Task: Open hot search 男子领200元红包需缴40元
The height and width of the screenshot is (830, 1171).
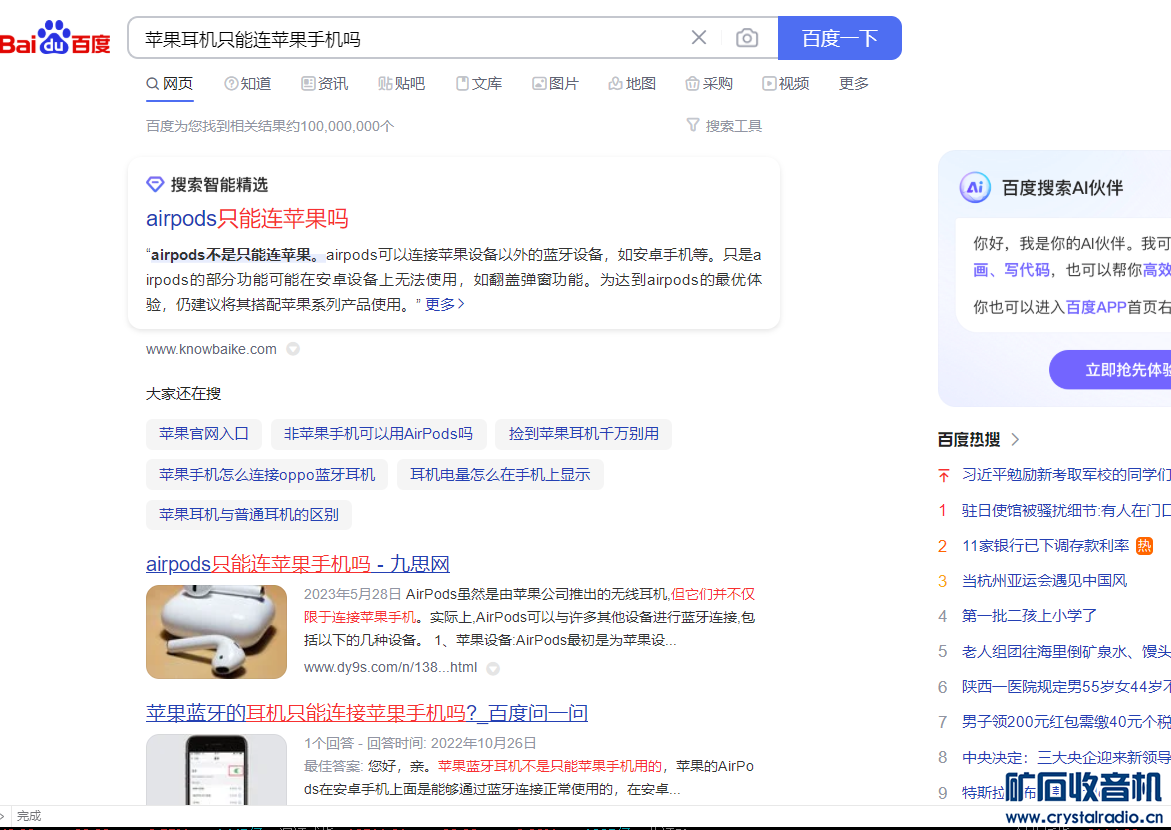Action: click(1066, 722)
